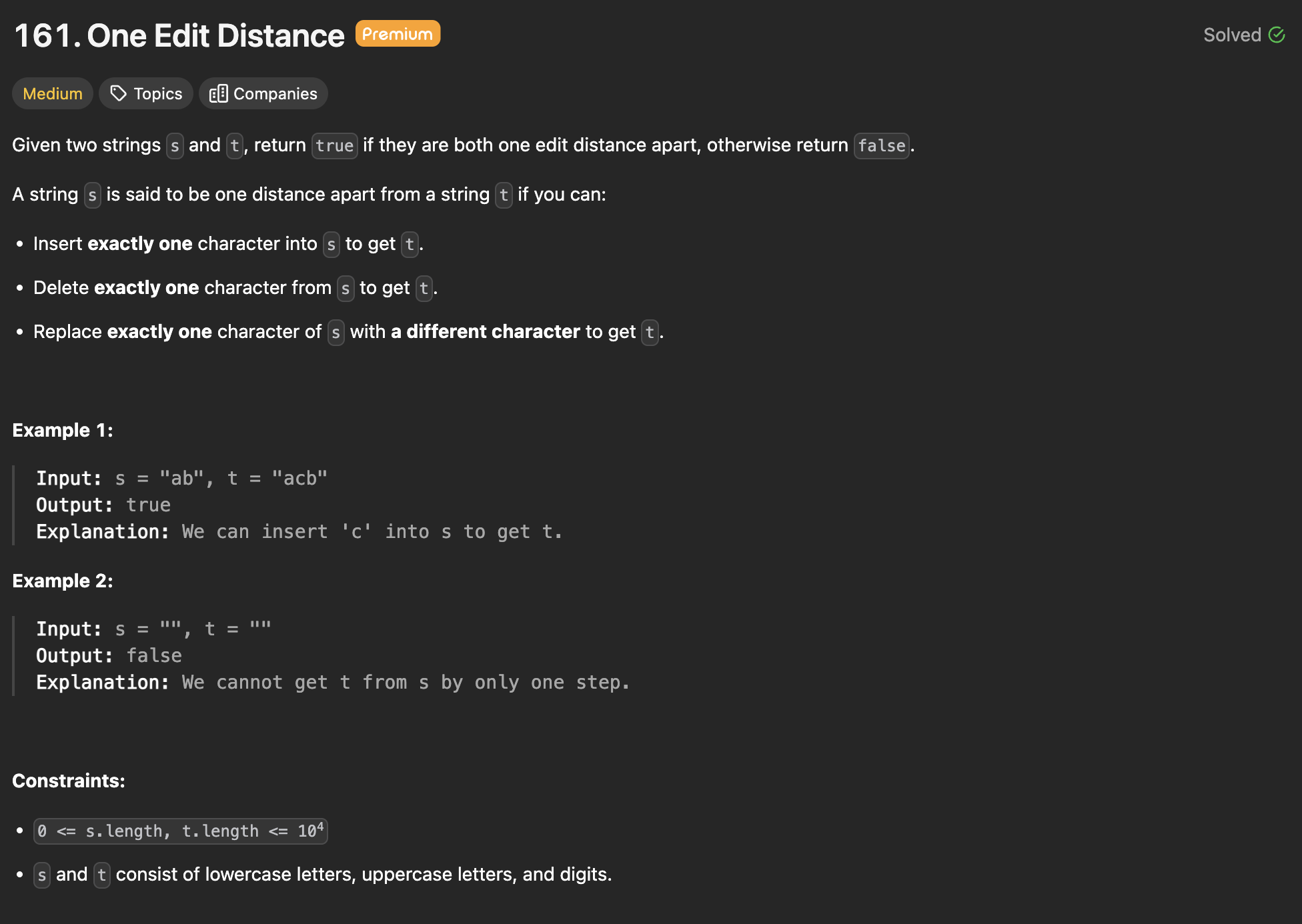1302x924 pixels.
Task: Click the green Solved checkmark icon
Action: point(1277,35)
